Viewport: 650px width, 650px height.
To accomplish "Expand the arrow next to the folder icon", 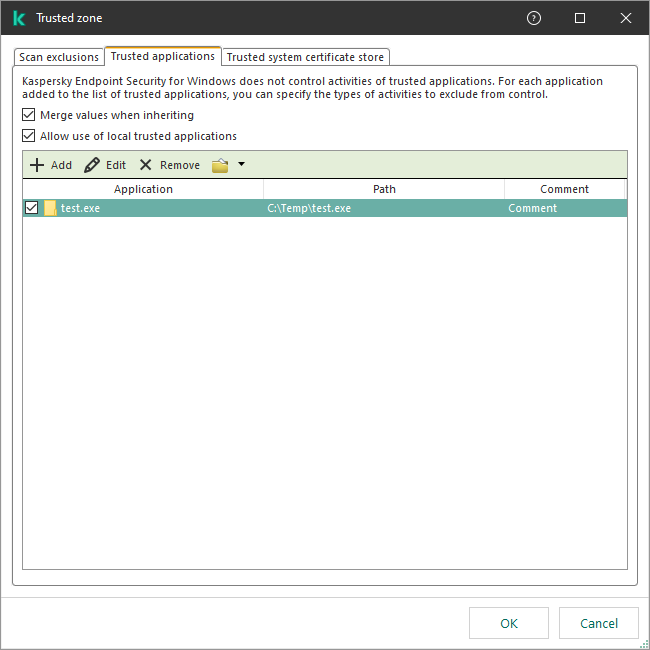I will click(241, 164).
